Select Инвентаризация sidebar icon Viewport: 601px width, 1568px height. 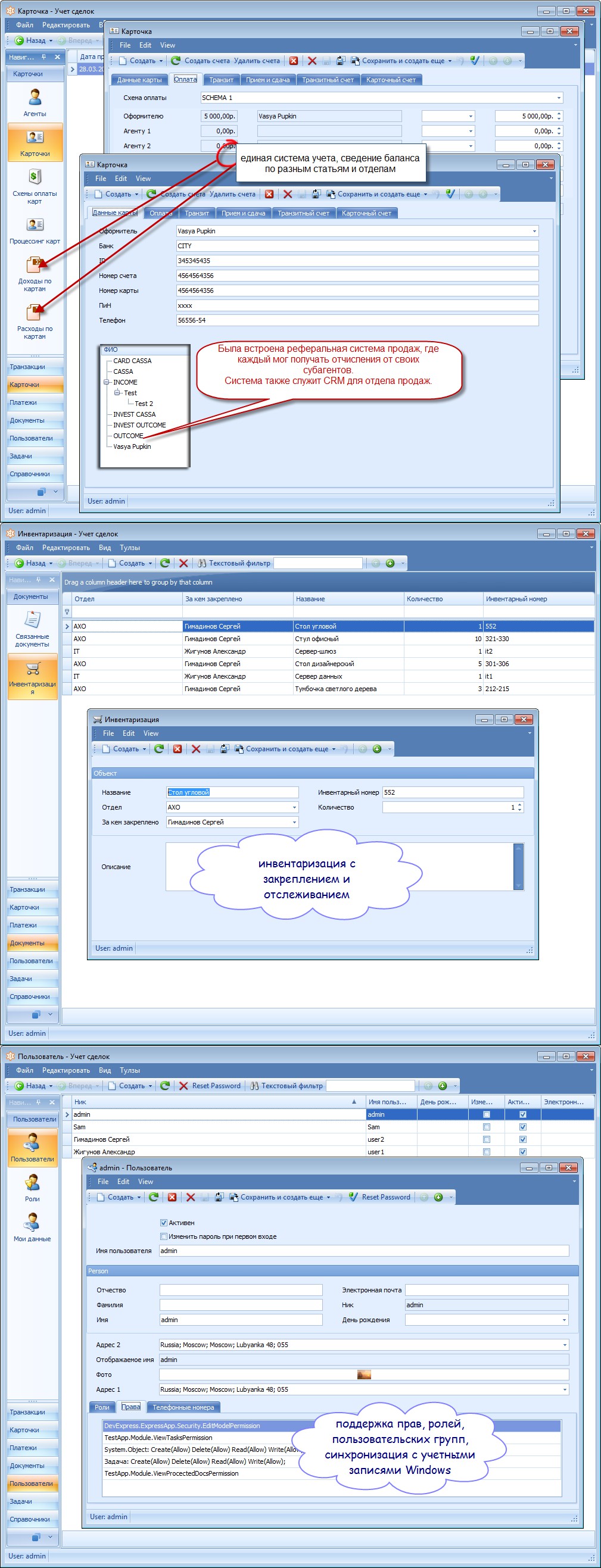(x=32, y=677)
